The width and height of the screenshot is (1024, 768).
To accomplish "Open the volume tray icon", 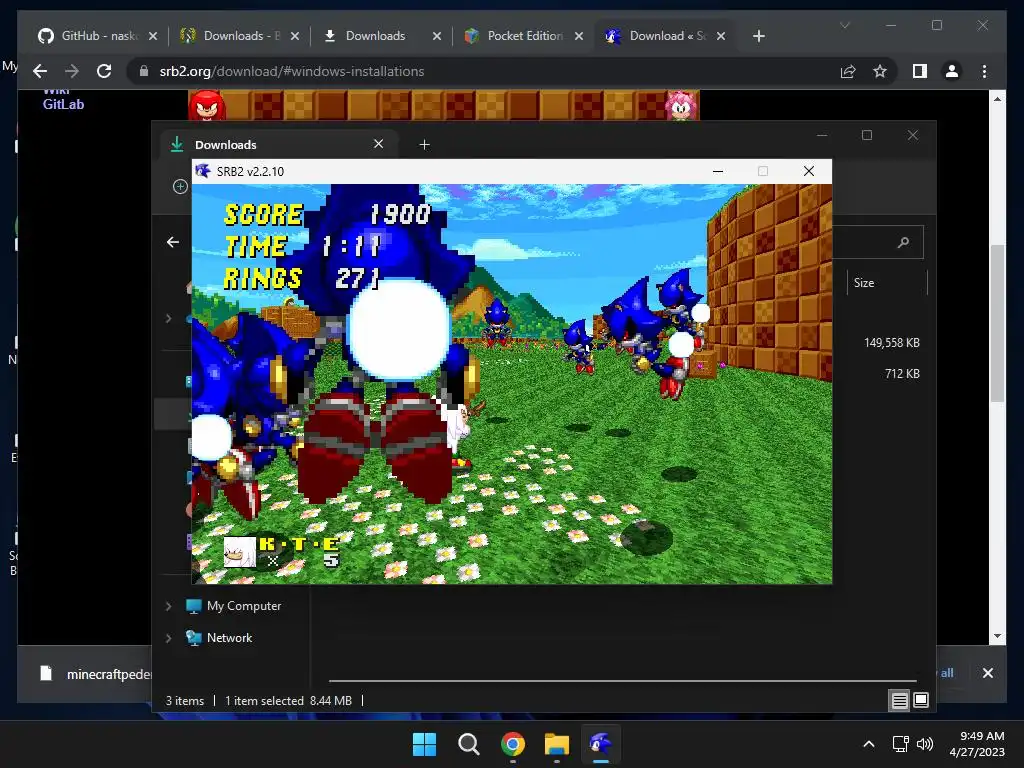I will click(x=925, y=744).
